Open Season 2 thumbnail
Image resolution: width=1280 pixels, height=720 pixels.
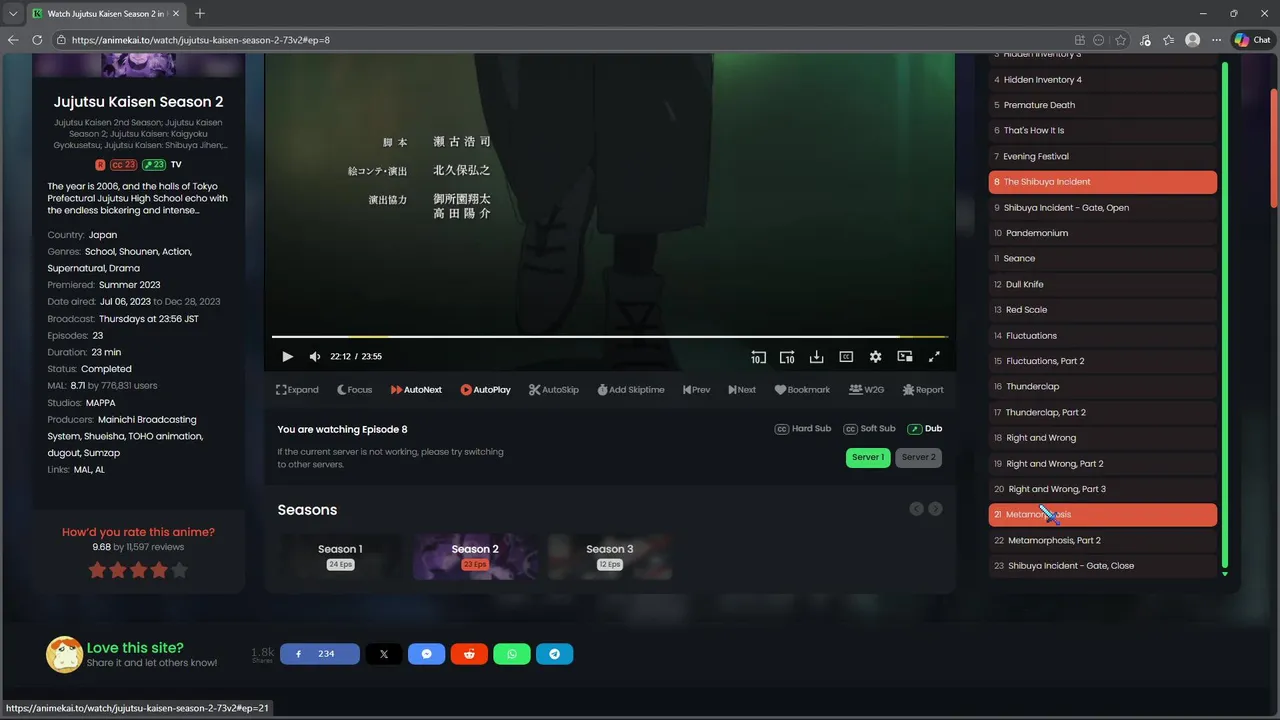tap(475, 556)
